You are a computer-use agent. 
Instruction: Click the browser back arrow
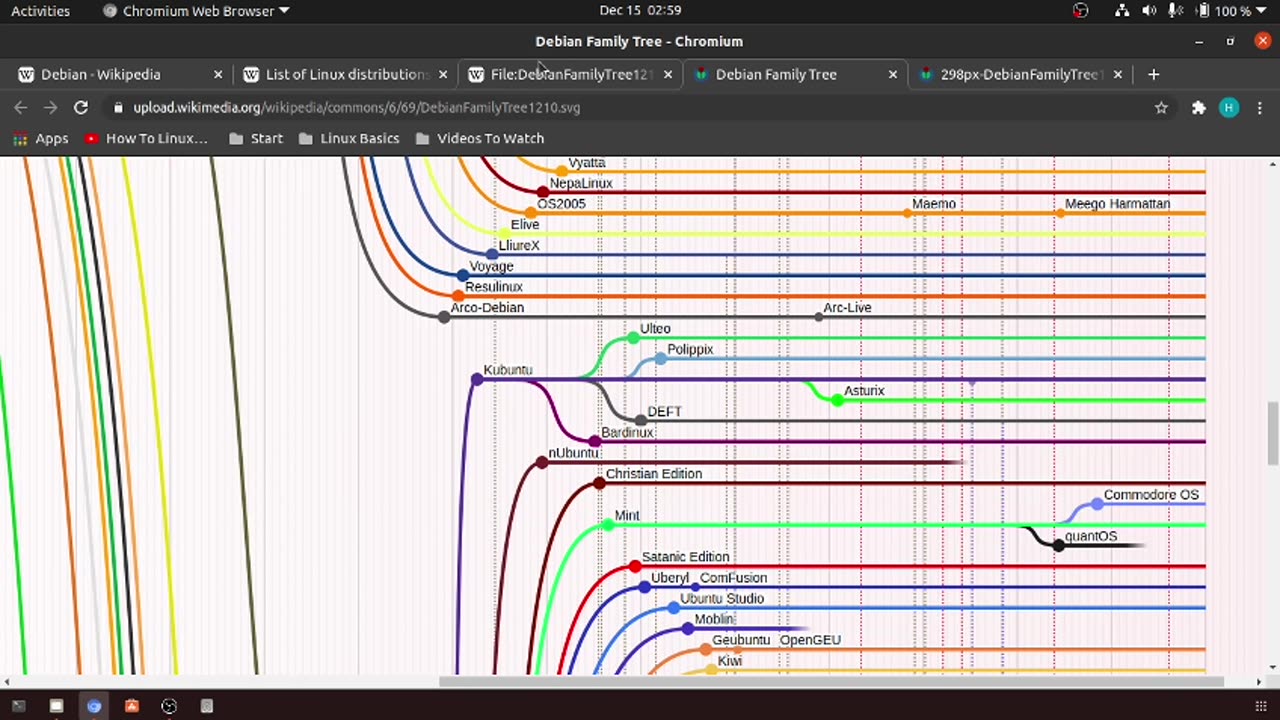click(20, 107)
